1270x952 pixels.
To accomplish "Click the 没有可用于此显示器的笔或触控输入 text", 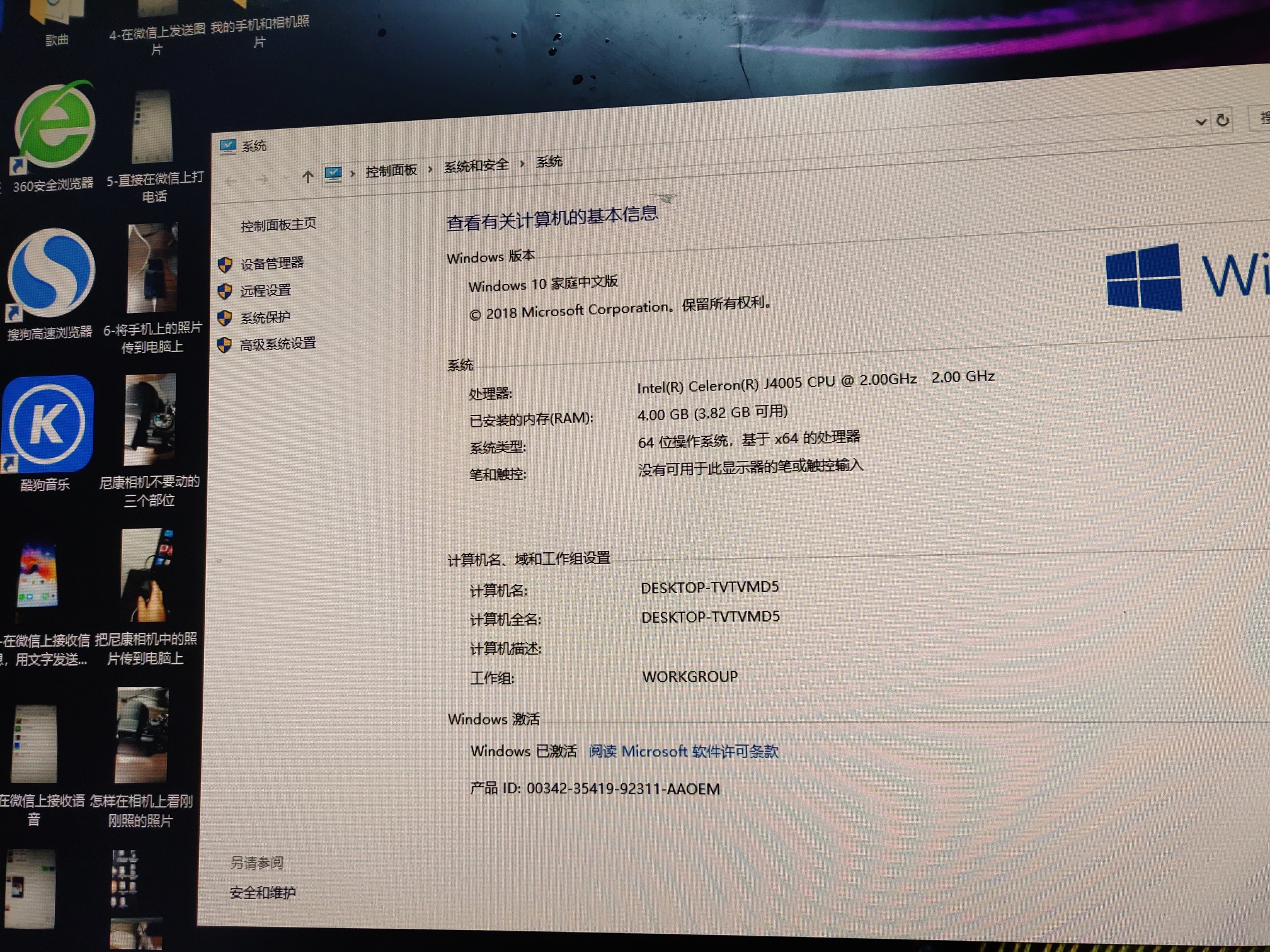I will [x=750, y=467].
